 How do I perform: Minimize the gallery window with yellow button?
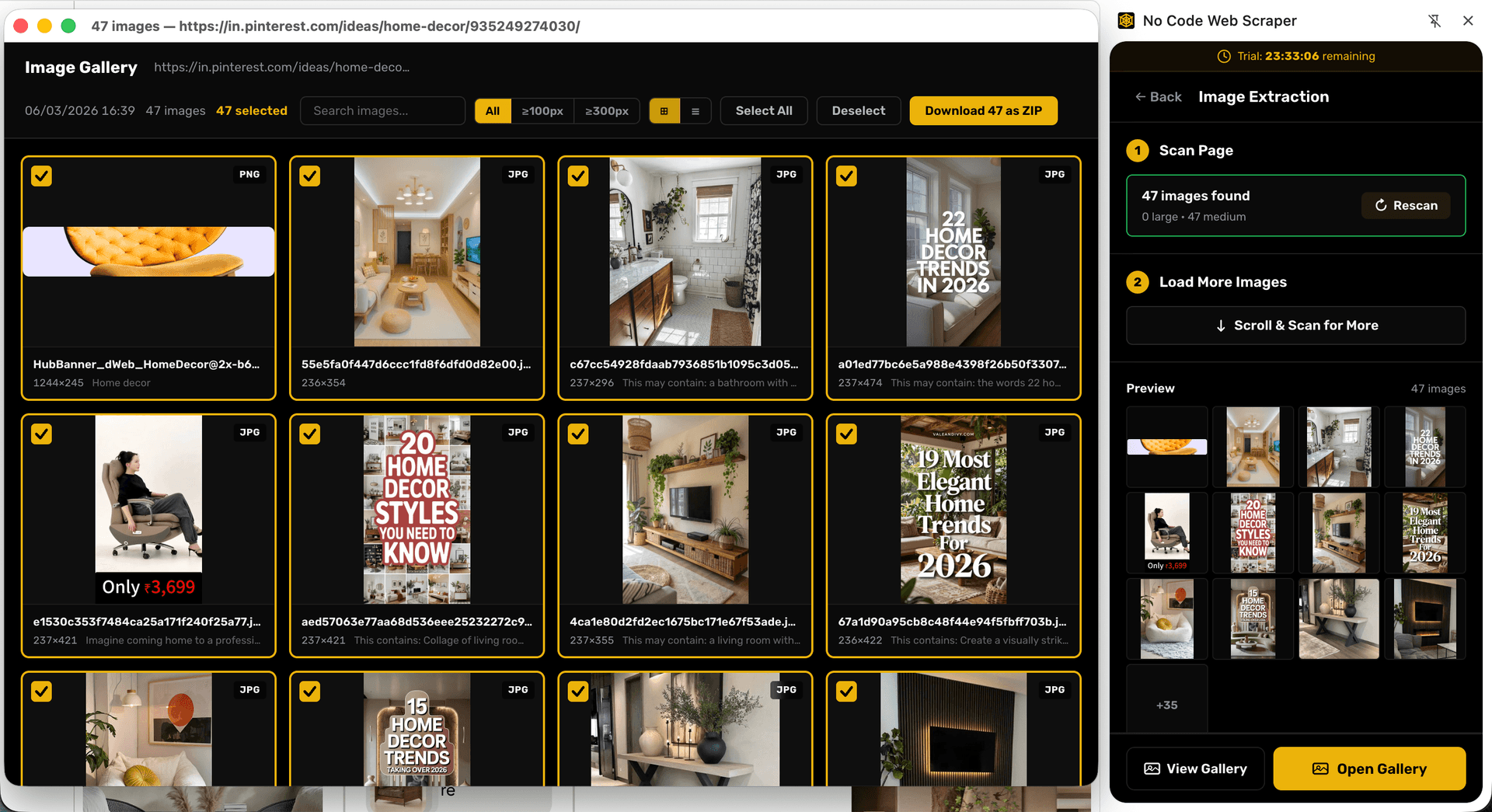[44, 26]
